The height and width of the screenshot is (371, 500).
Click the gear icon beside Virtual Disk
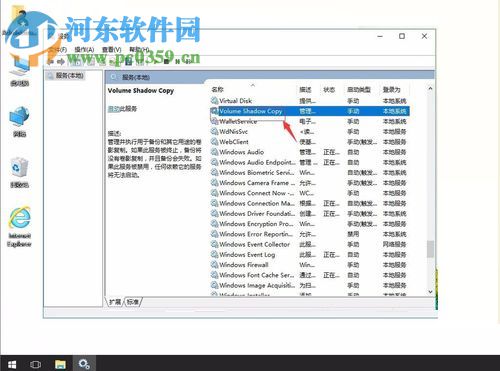(x=214, y=100)
